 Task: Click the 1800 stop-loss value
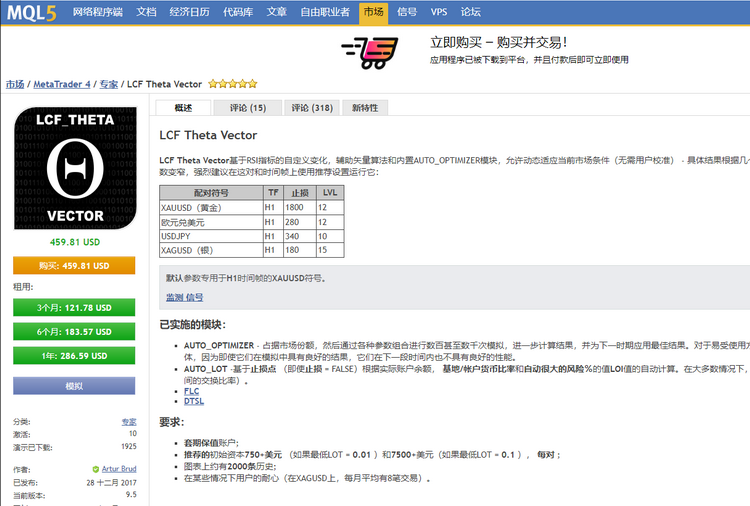[x=294, y=208]
